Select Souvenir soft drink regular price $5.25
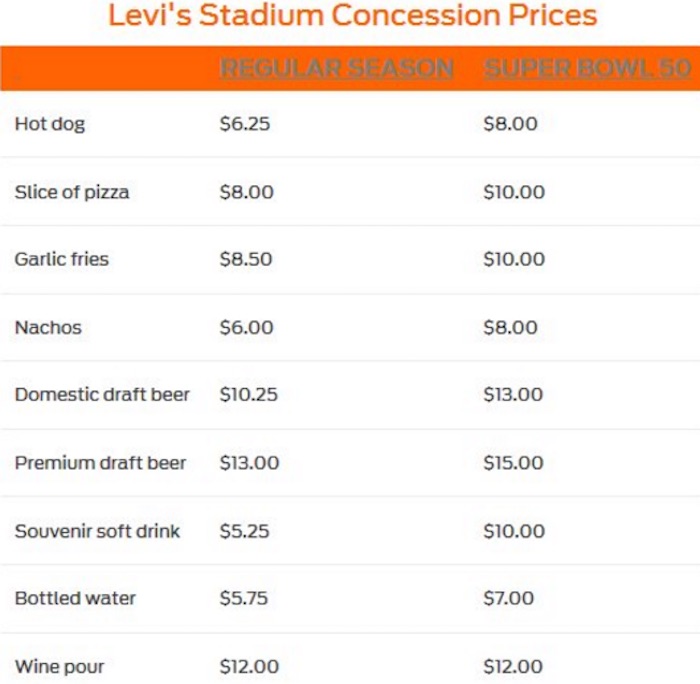The height and width of the screenshot is (684, 700). [245, 531]
